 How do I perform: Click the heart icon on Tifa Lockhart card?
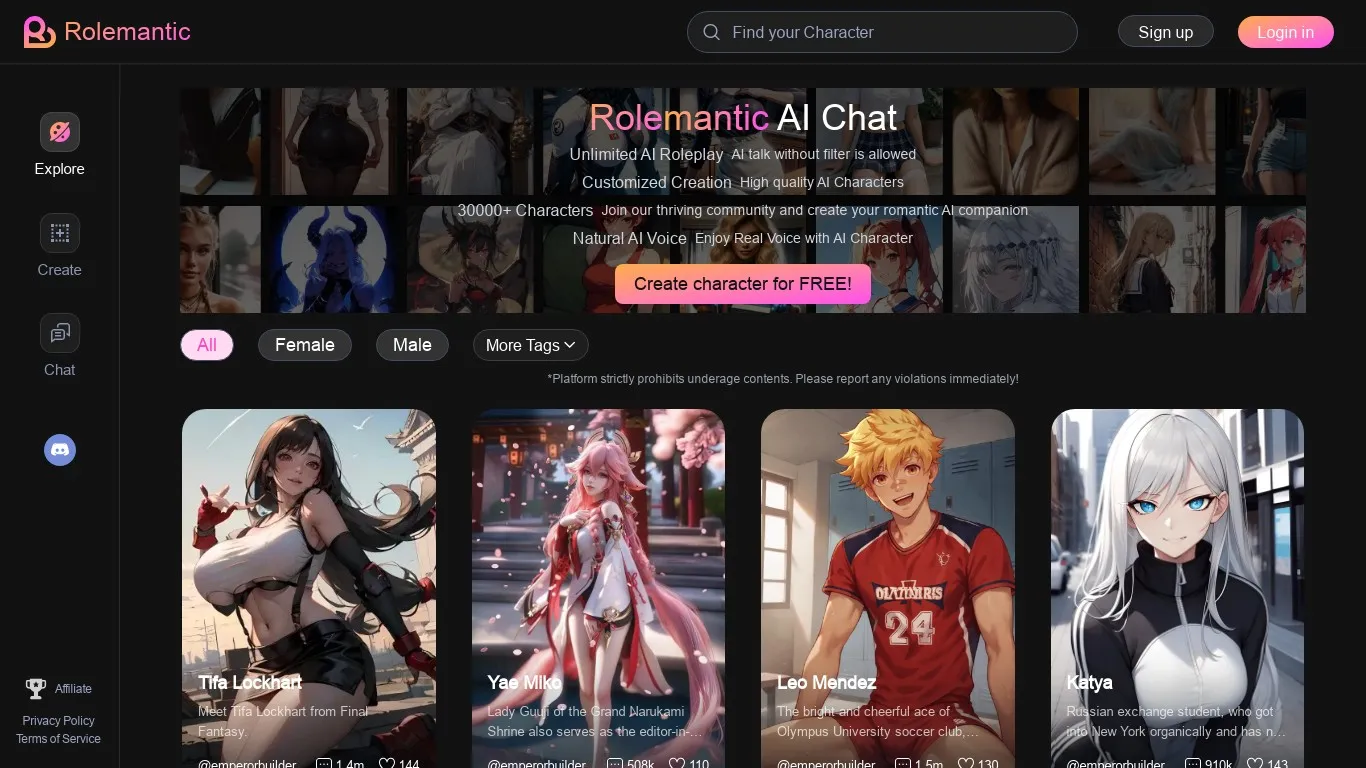click(x=385, y=763)
